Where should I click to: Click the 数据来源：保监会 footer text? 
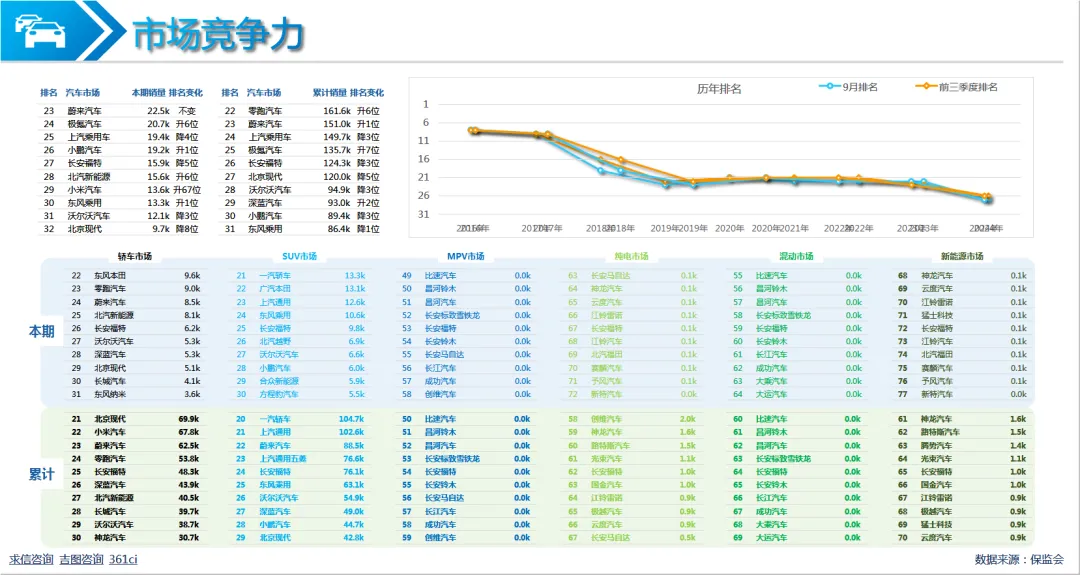pos(1020,559)
